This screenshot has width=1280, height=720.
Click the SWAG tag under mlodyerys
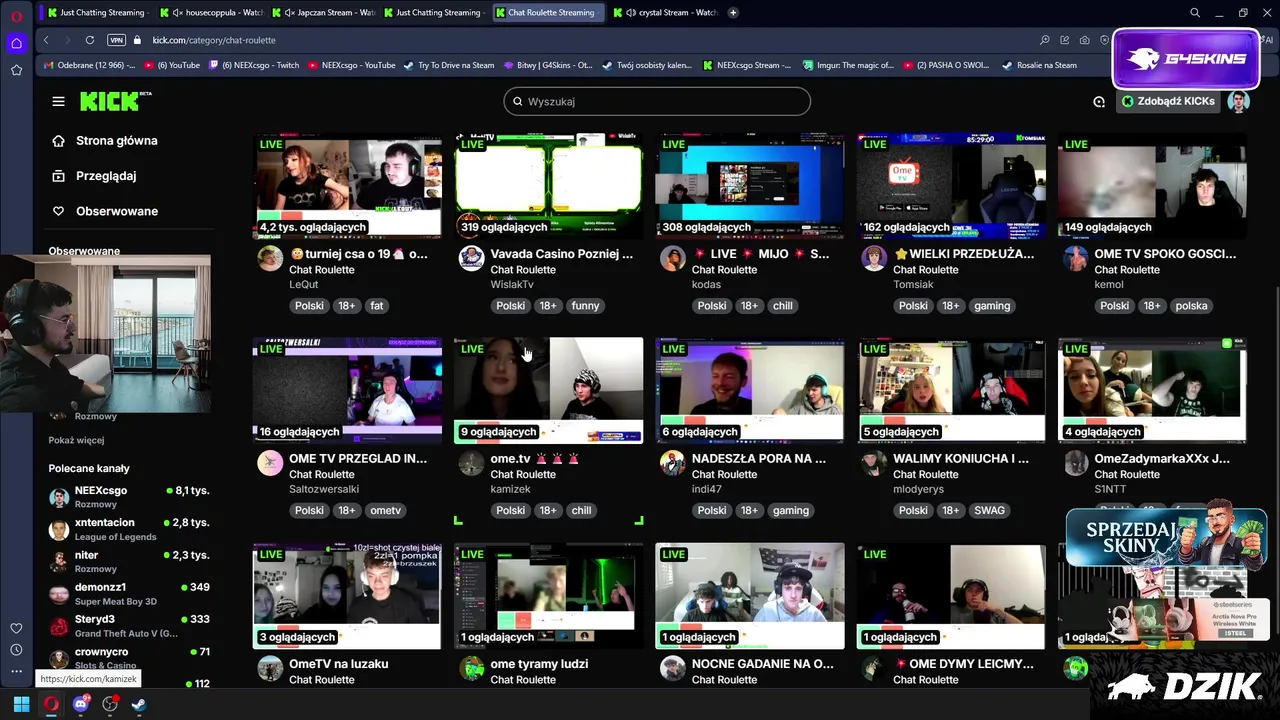click(x=989, y=511)
